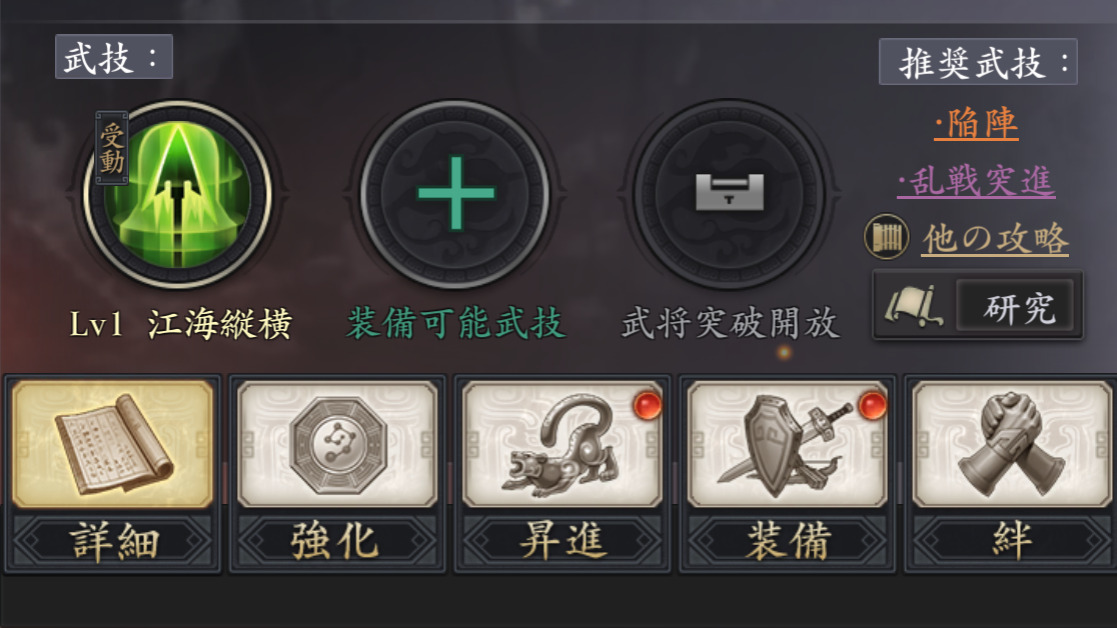Add a skill via the green plus slot
1117x628 pixels.
[x=455, y=194]
